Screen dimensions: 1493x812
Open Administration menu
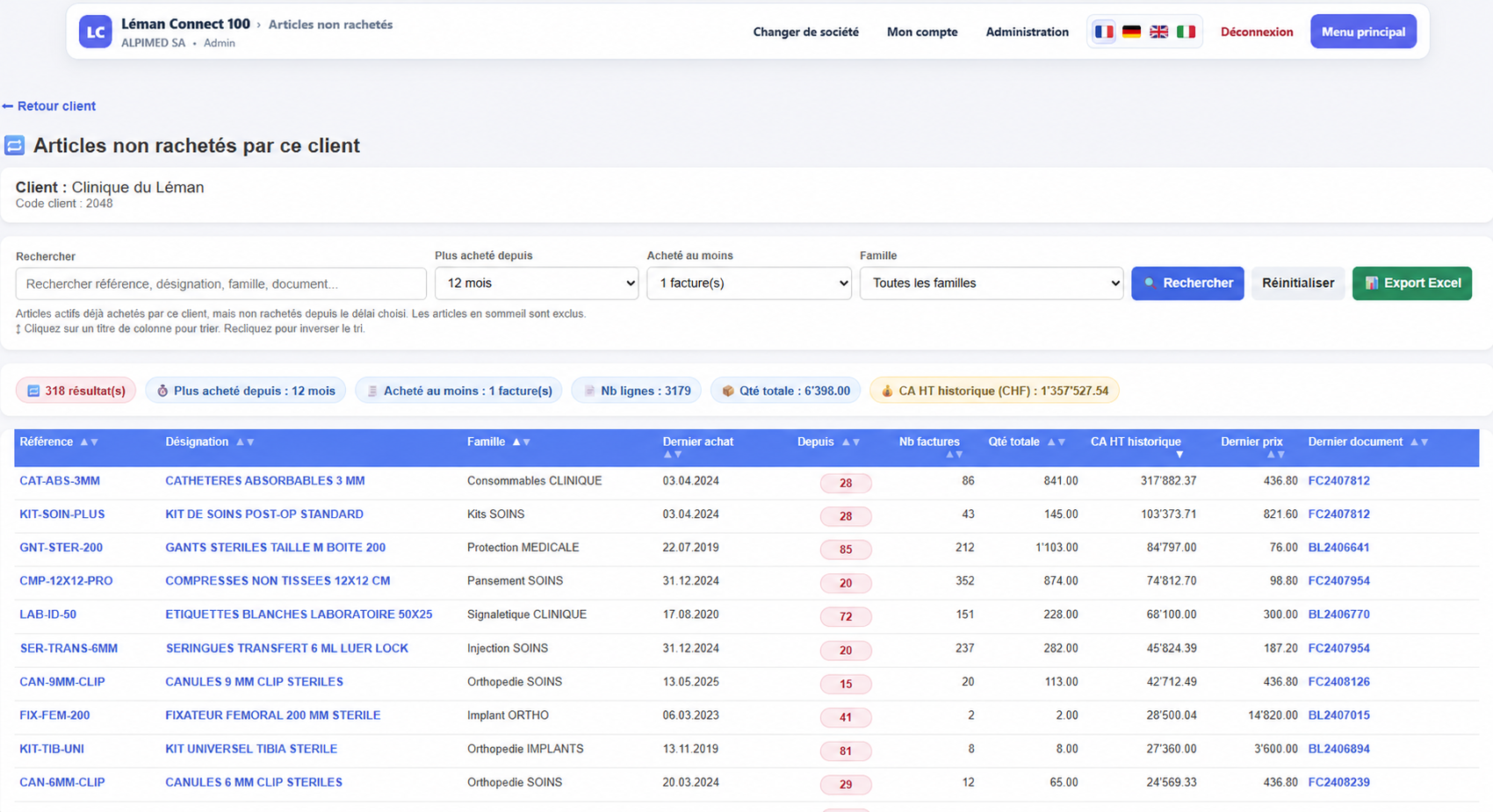[1027, 32]
